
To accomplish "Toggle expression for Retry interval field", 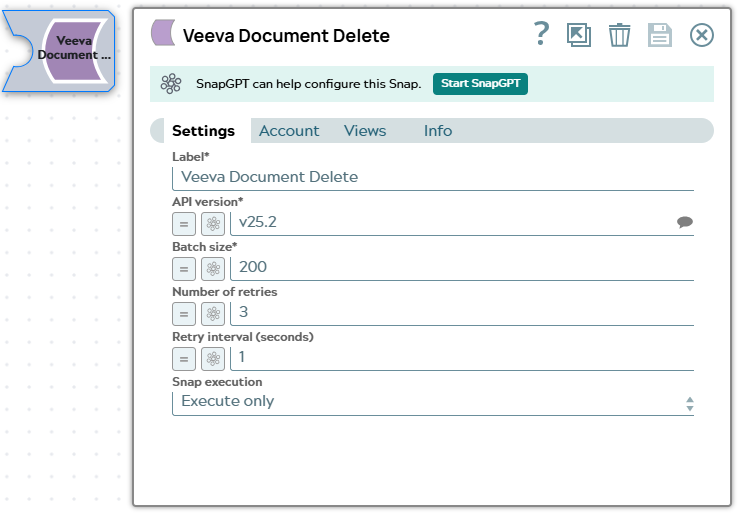I will pyautogui.click(x=184, y=359).
